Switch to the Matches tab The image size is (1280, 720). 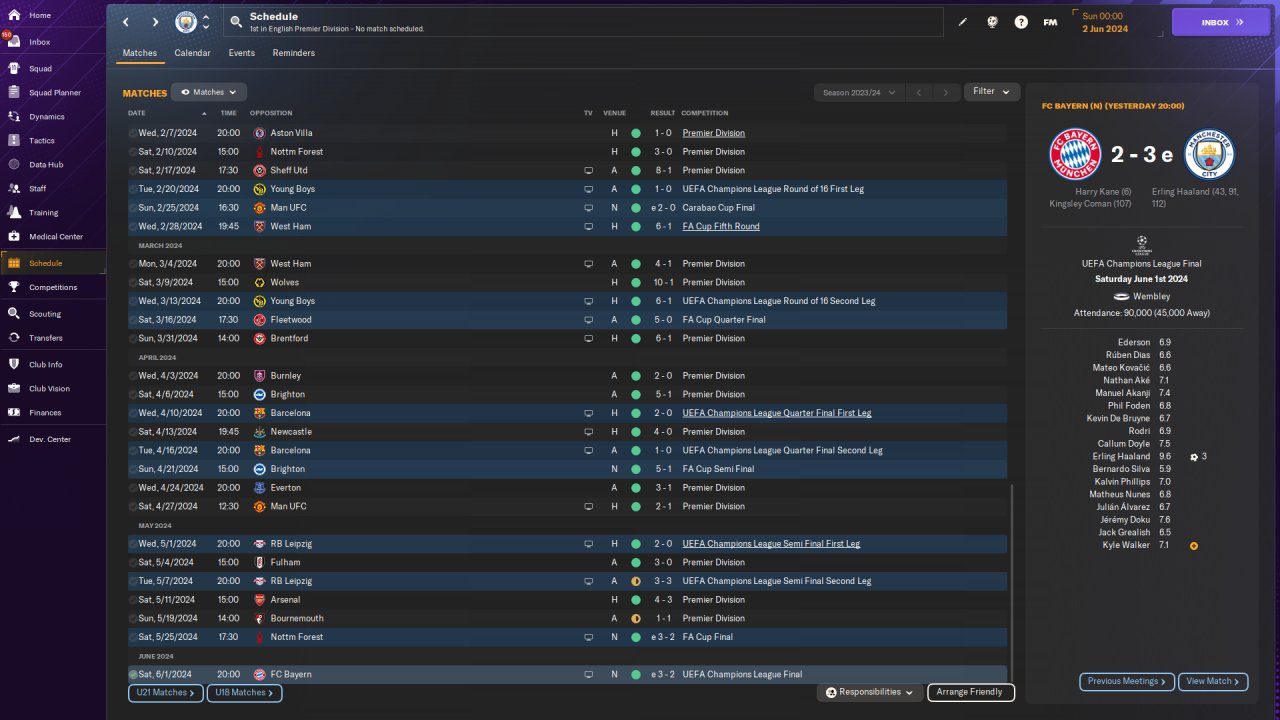[x=140, y=53]
